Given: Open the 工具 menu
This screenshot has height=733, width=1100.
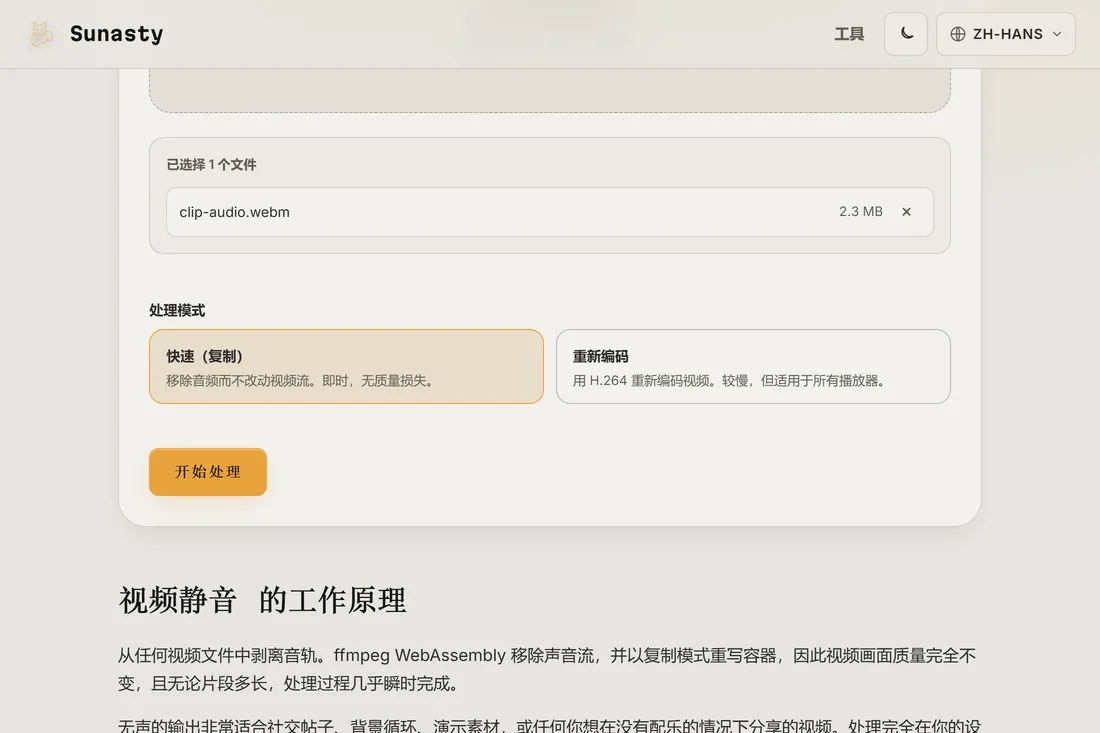Looking at the screenshot, I should 849,34.
